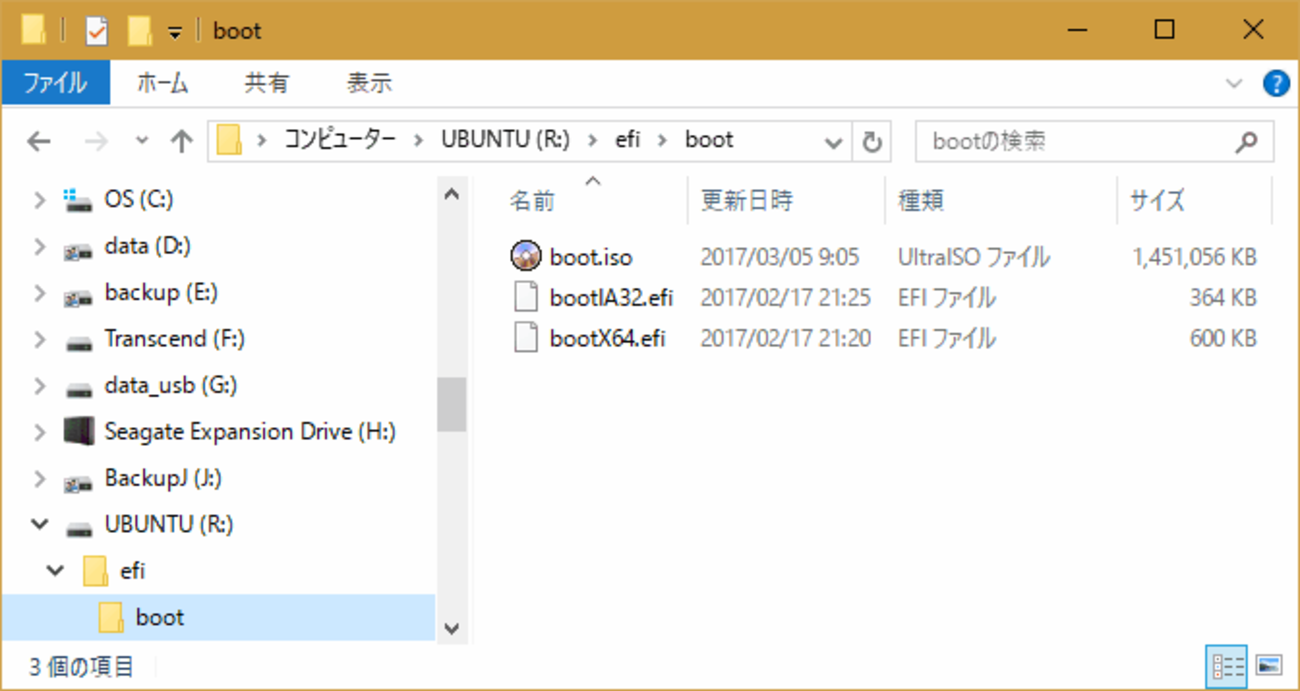Expand data (D:) in the tree
The height and width of the screenshot is (691, 1300).
tap(40, 246)
